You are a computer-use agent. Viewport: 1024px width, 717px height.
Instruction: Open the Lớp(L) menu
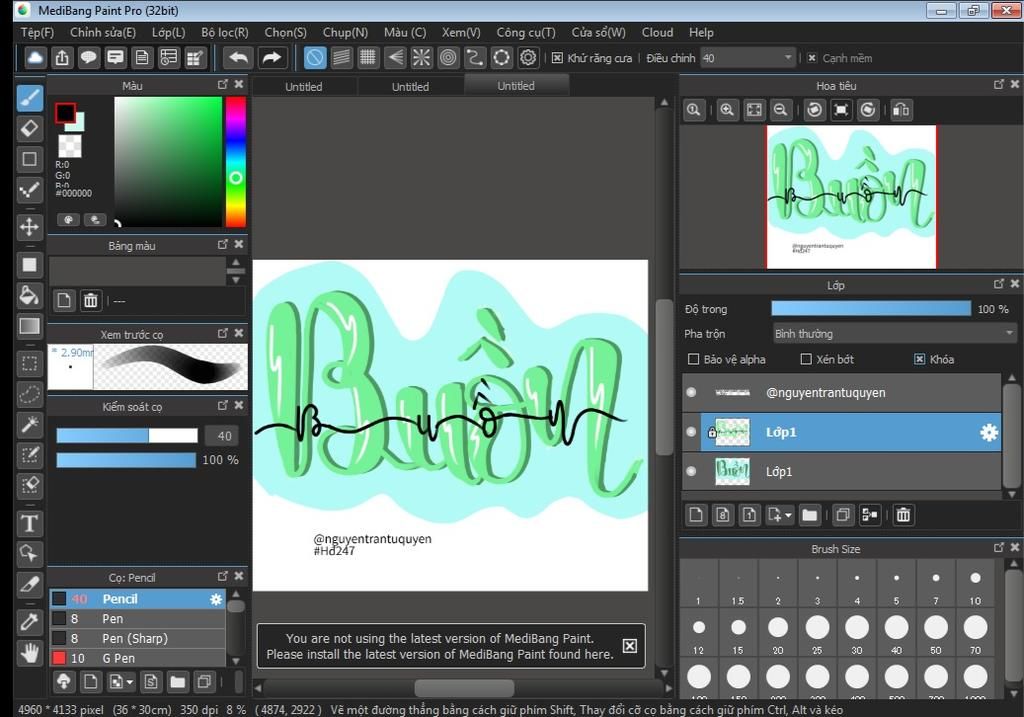[x=168, y=32]
